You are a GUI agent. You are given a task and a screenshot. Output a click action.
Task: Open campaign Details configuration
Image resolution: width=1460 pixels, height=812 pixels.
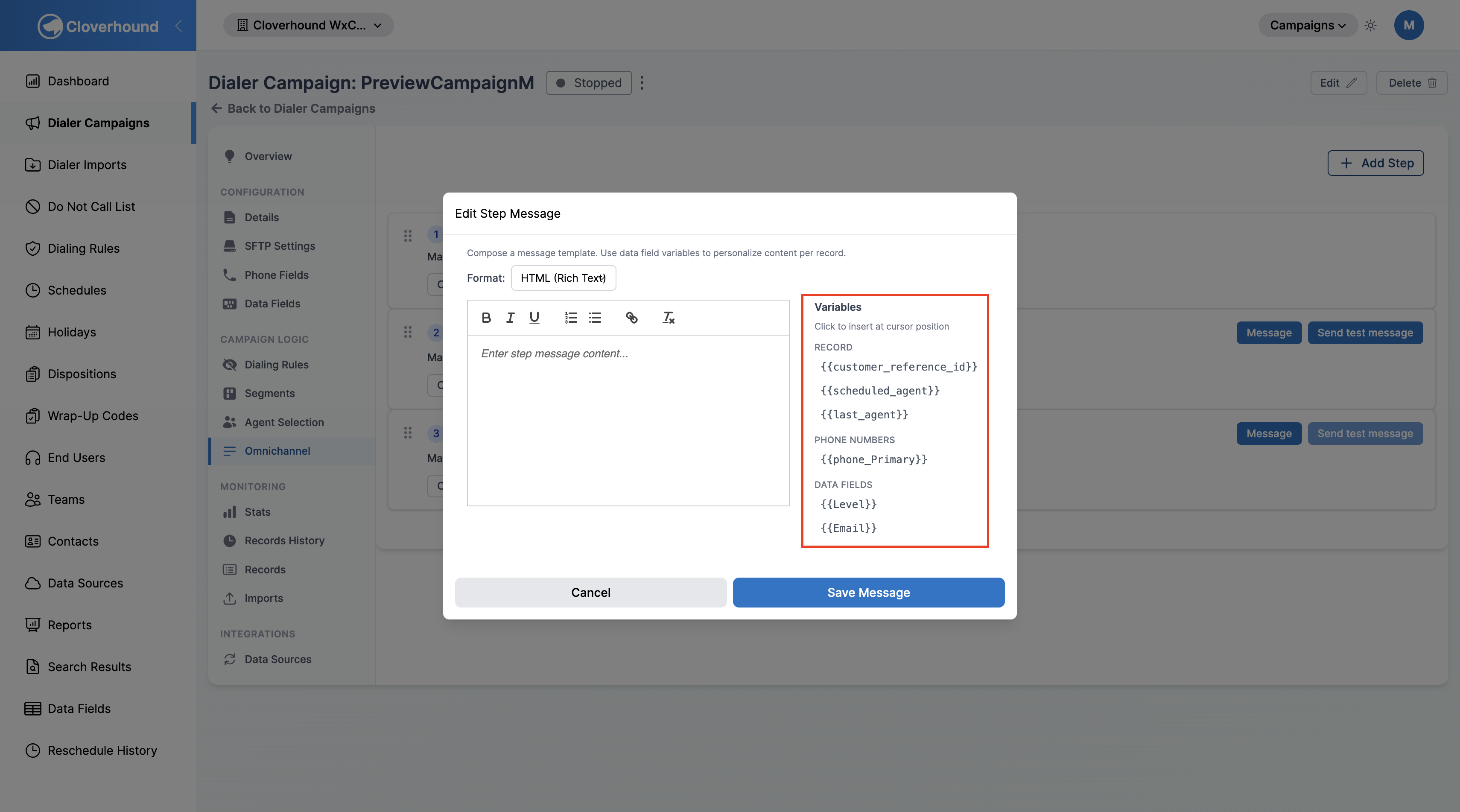(x=292, y=218)
